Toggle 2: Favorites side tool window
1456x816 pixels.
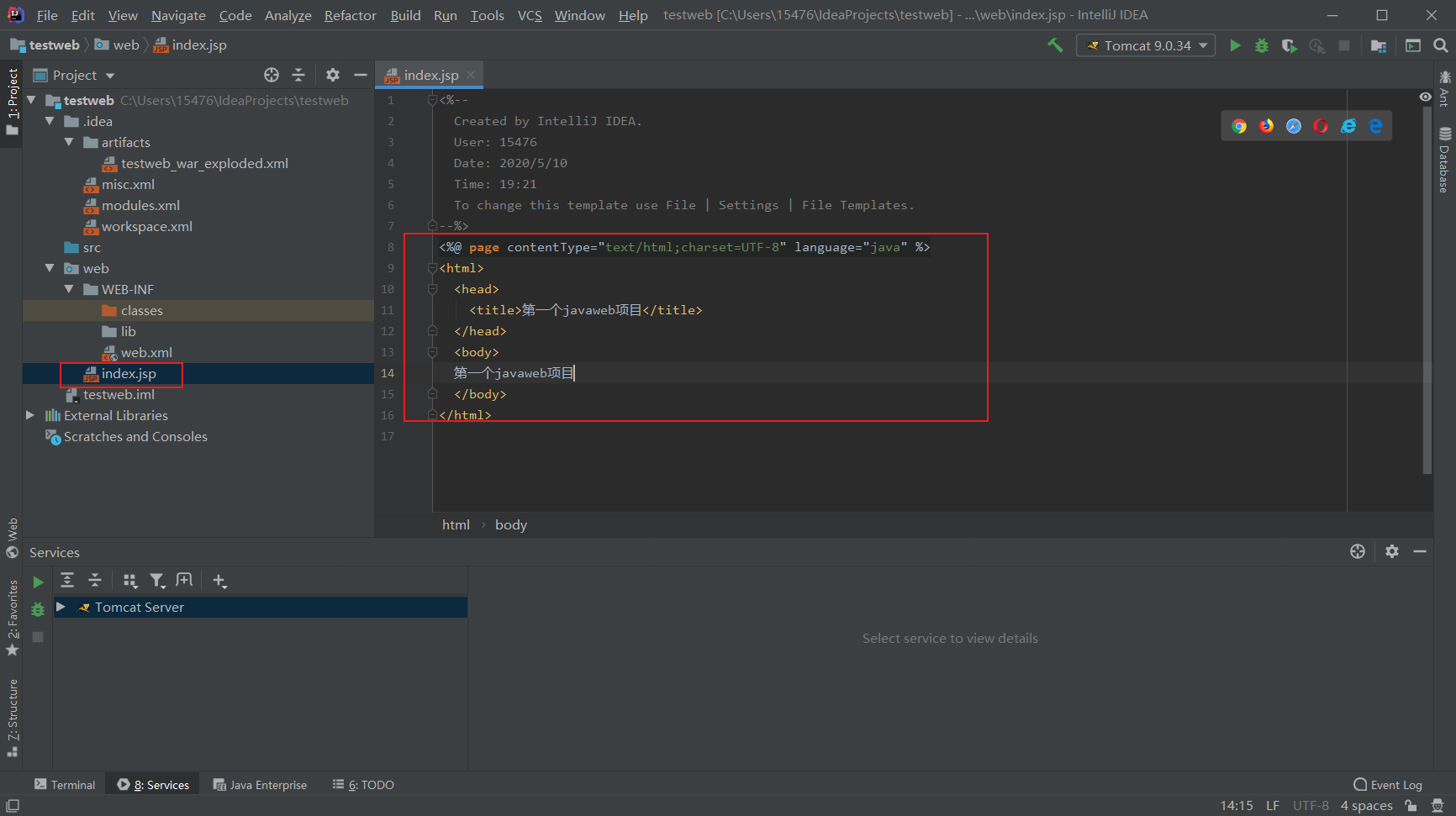(12, 619)
